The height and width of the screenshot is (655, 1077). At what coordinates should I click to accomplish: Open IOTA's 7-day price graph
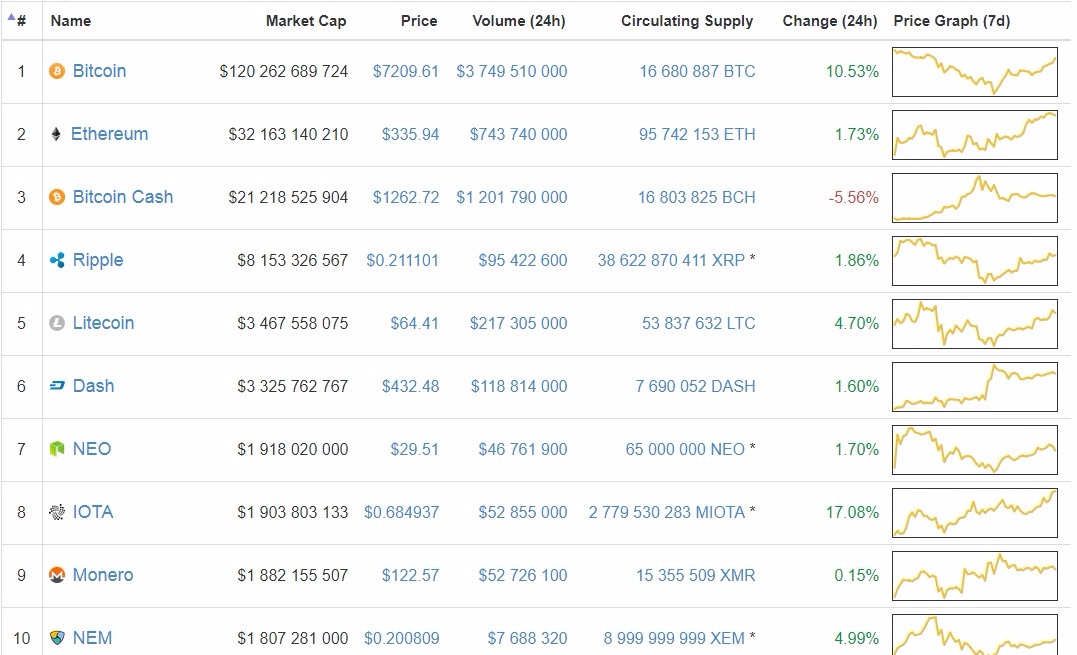(975, 513)
